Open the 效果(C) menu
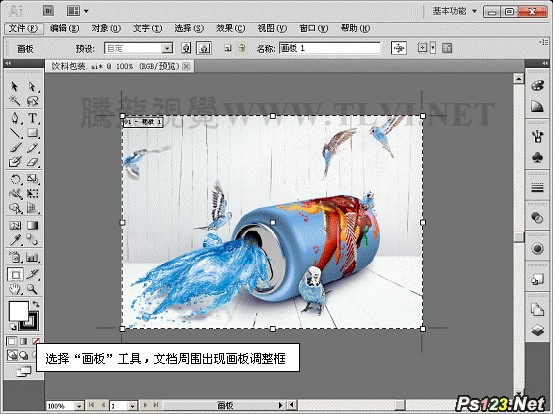 [231, 29]
